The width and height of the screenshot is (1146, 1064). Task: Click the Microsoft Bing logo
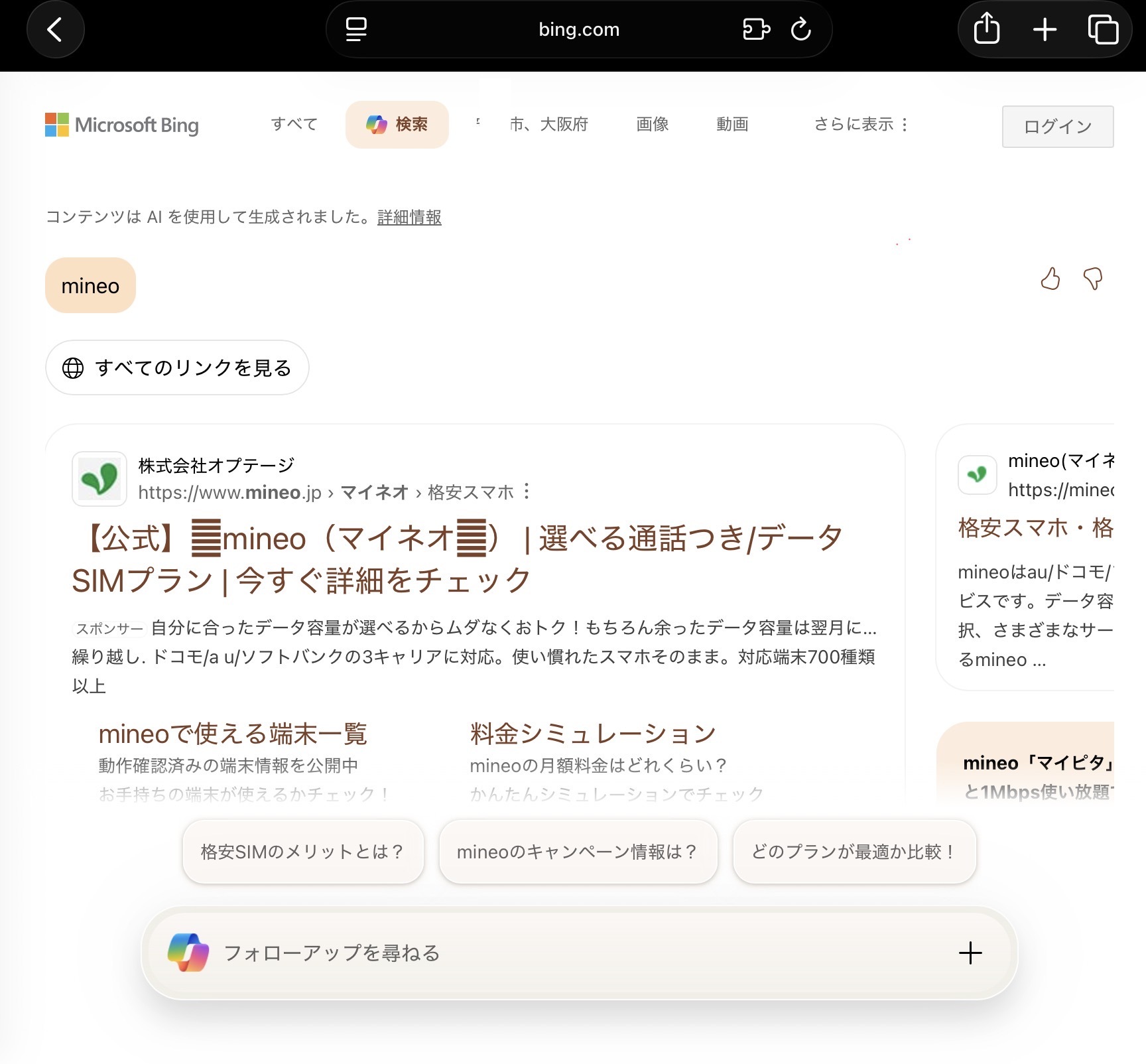(x=122, y=125)
